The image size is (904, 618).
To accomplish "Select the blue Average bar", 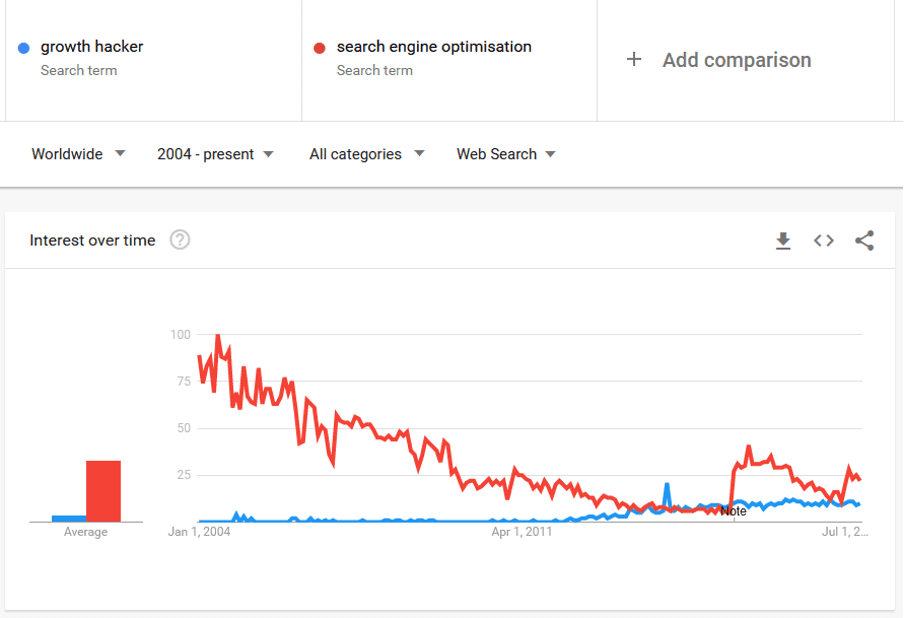I will tap(69, 518).
